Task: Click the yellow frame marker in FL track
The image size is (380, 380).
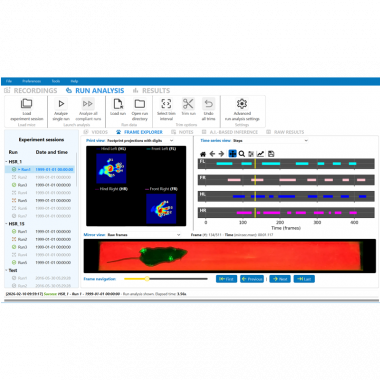Action: pos(255,163)
